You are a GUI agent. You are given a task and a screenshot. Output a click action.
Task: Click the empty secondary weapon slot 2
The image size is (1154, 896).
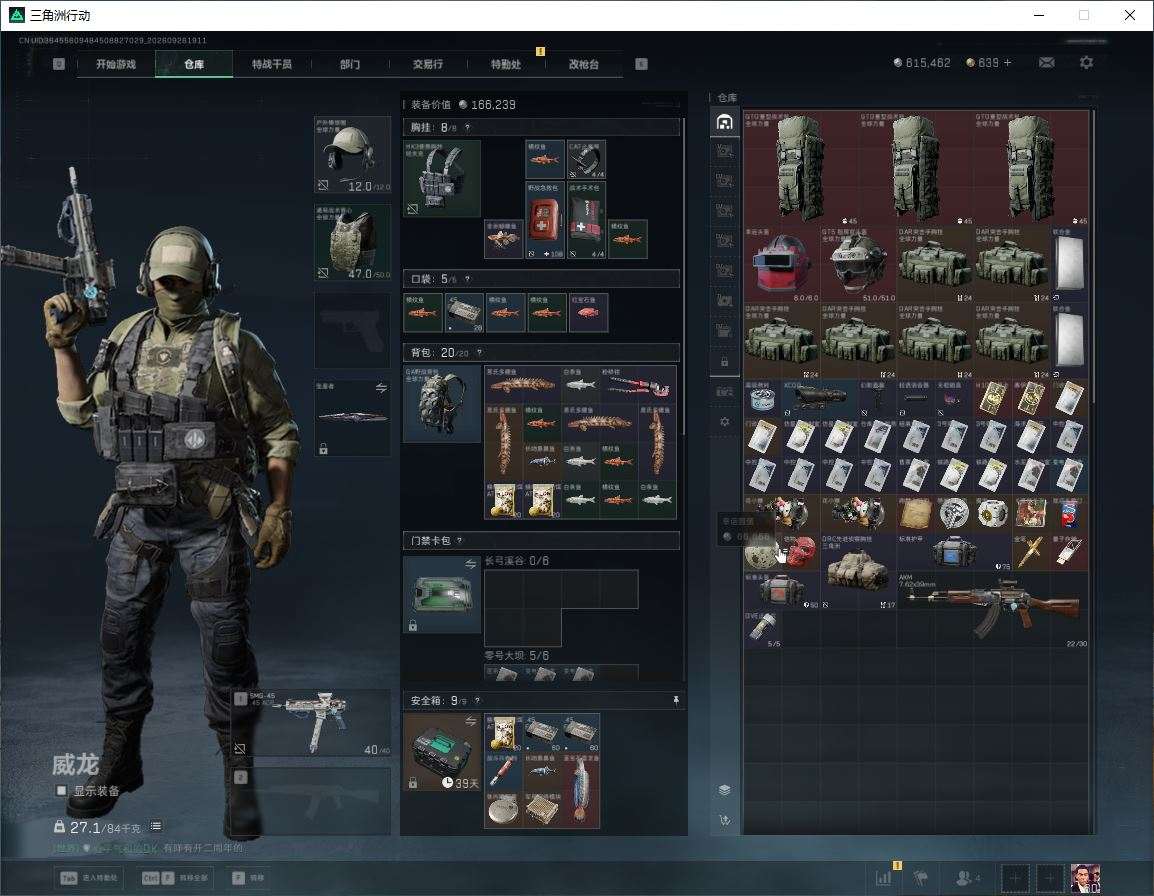click(x=311, y=801)
